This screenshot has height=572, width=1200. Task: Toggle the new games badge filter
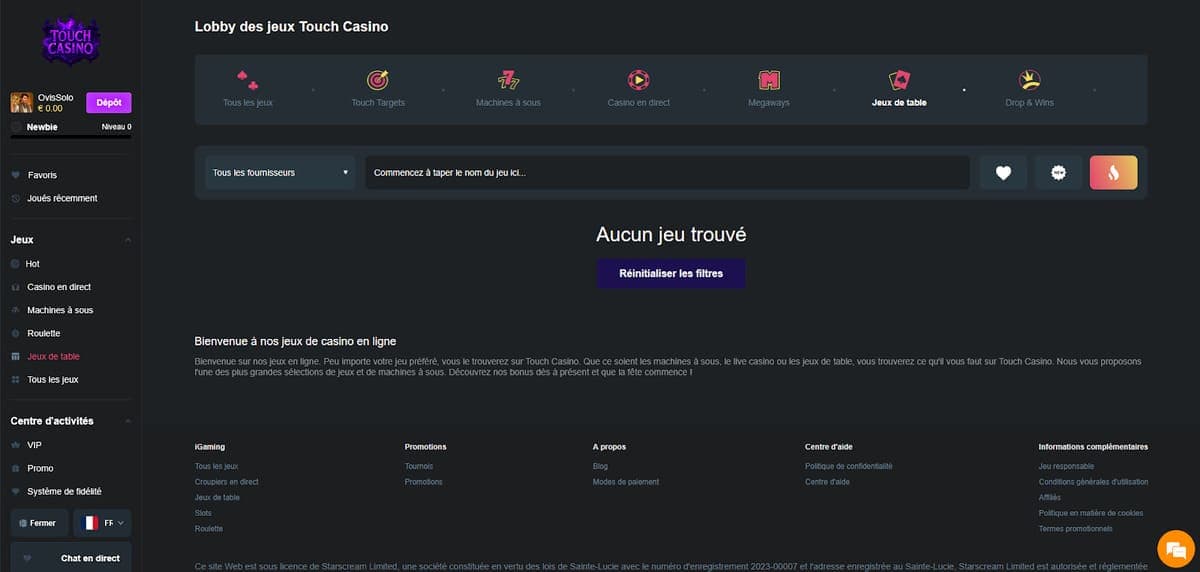[x=1058, y=172]
